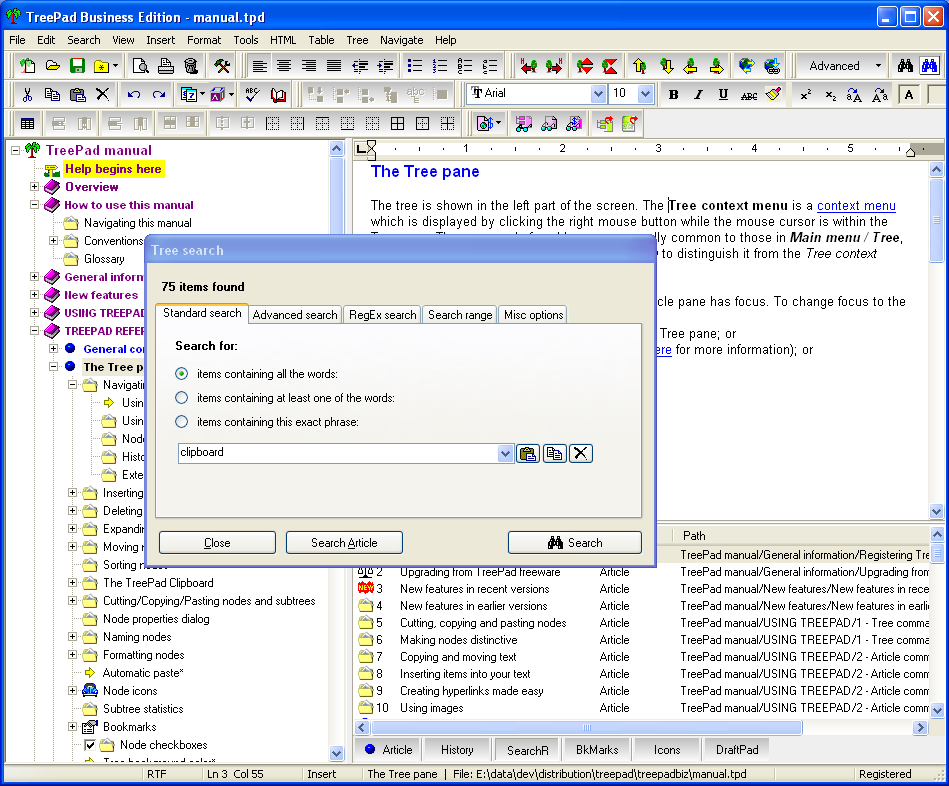
Task: Run the ABC spell check icon
Action: 252,94
